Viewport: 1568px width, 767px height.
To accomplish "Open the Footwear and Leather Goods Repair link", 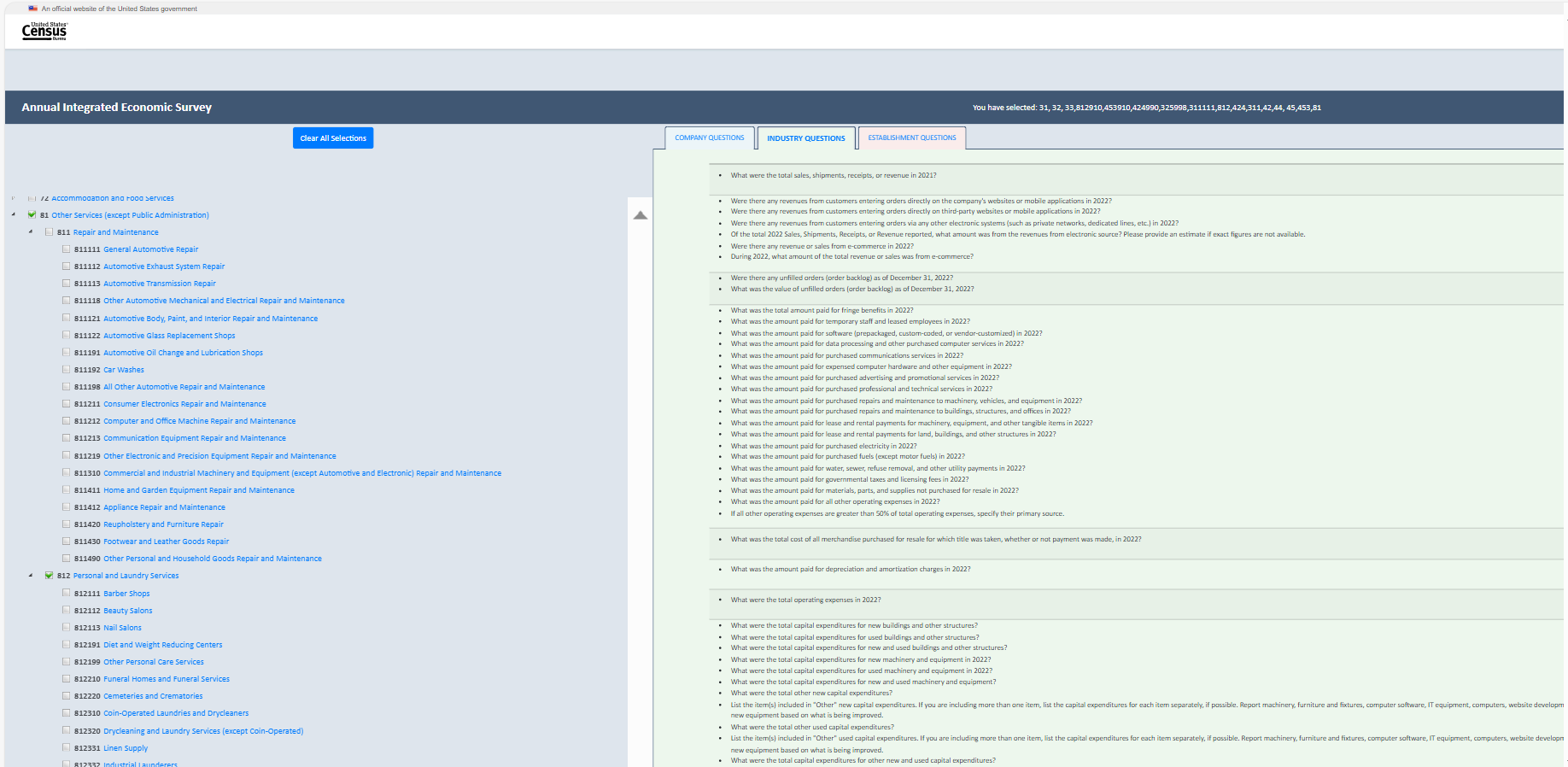I will click(x=167, y=542).
